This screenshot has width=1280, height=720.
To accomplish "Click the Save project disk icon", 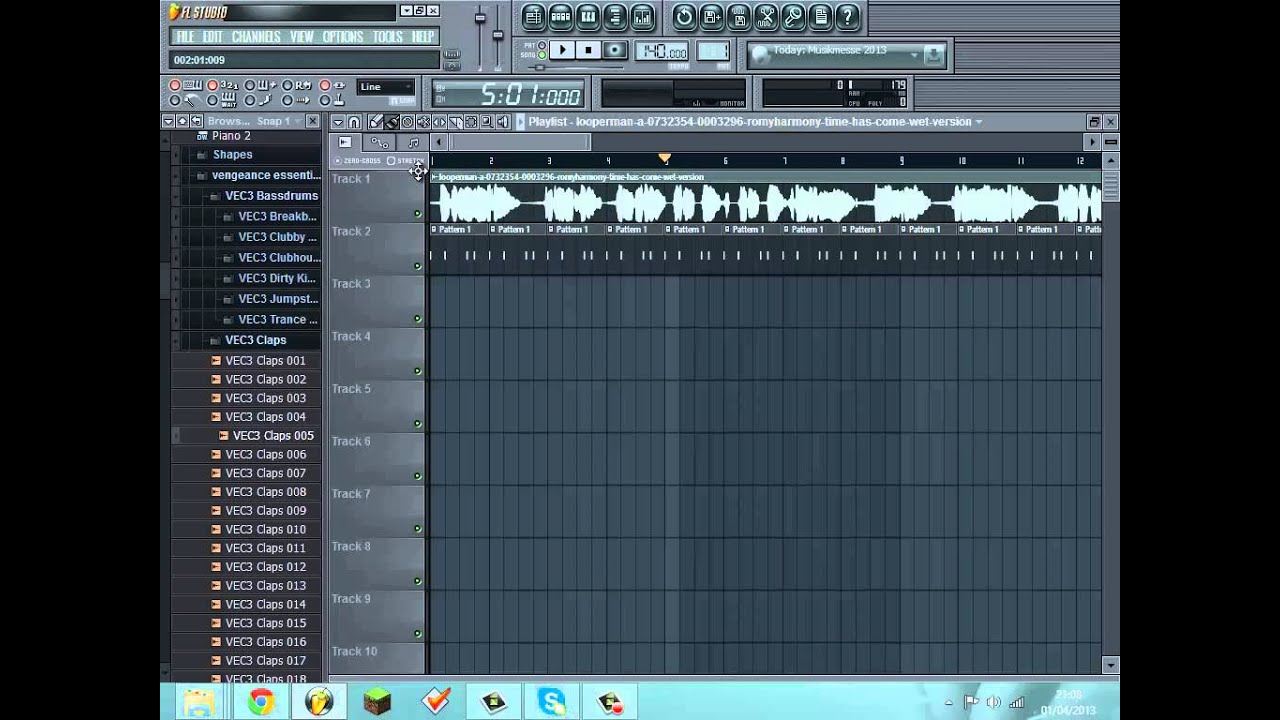I will pyautogui.click(x=739, y=17).
